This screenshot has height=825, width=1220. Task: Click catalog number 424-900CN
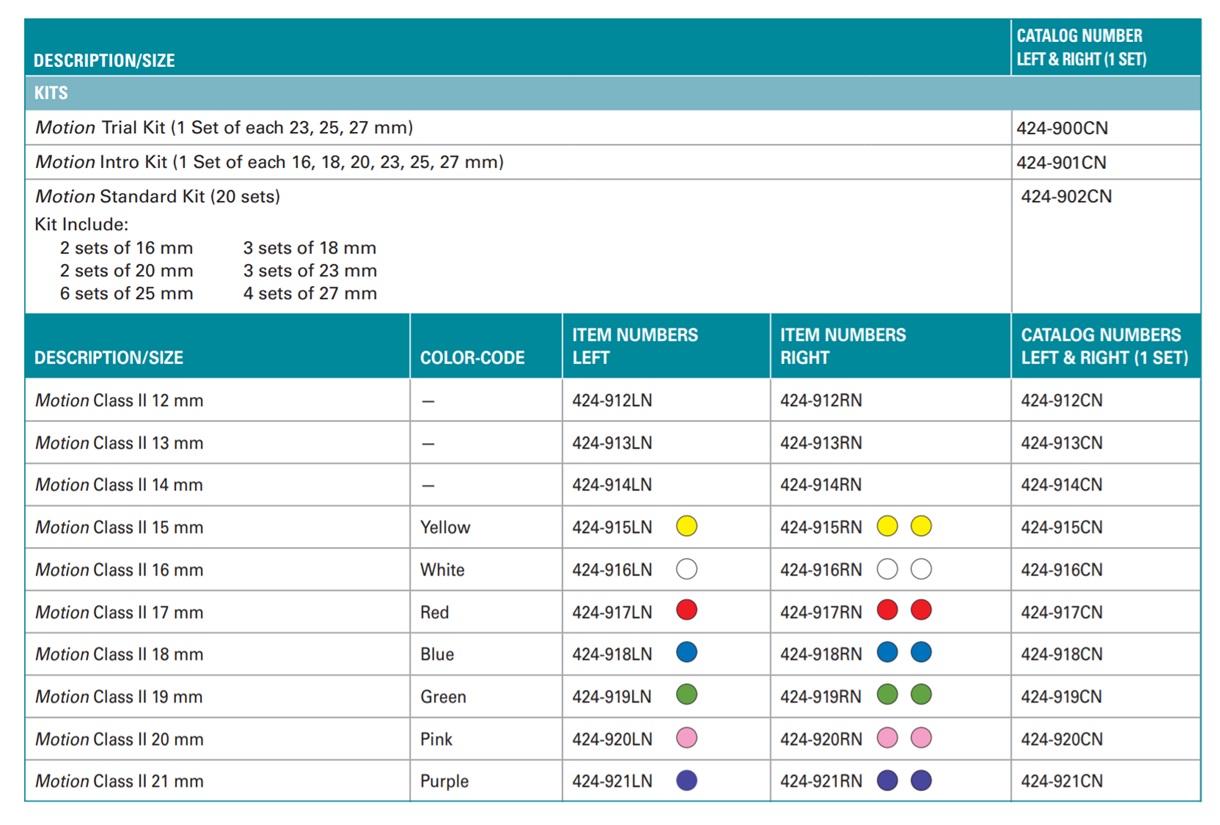1062,128
